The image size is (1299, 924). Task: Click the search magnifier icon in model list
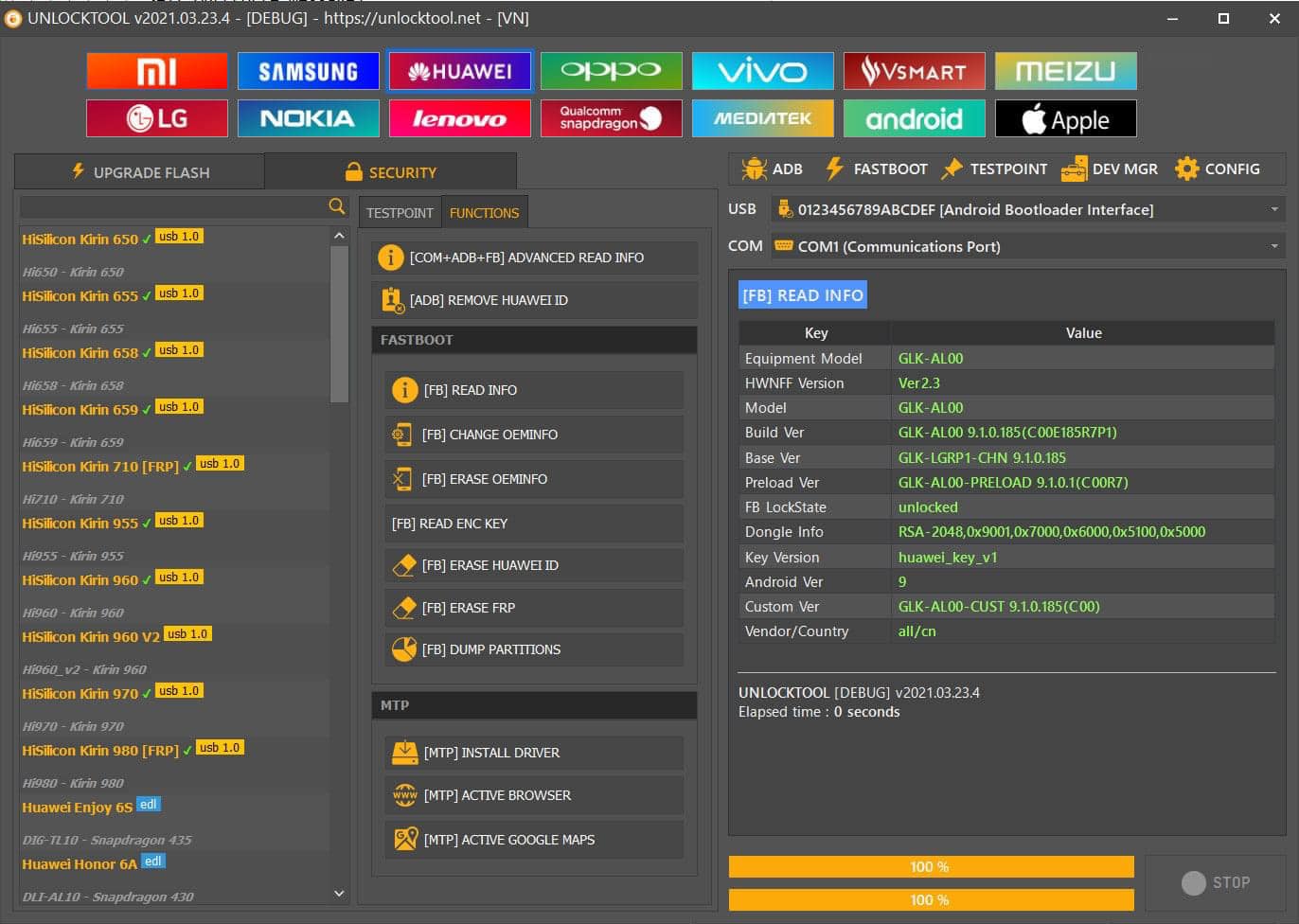(336, 206)
